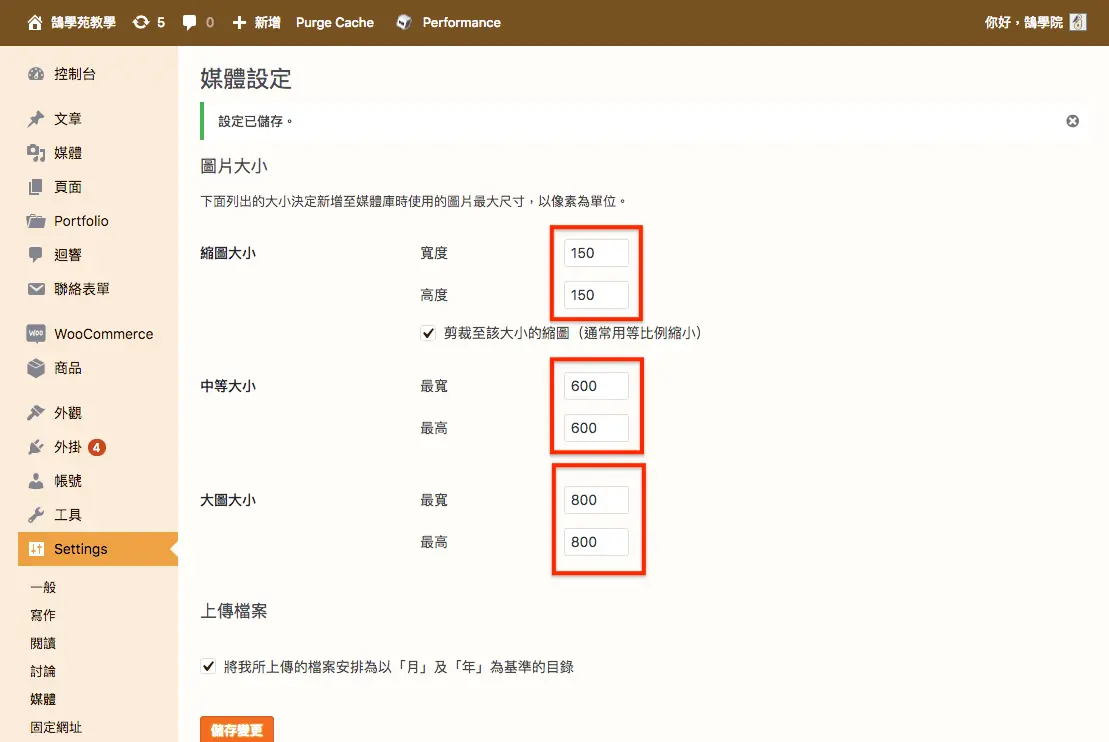Open the 你好，鵠學院 account menu
Screen dimensions: 1109x742
click(x=1023, y=23)
